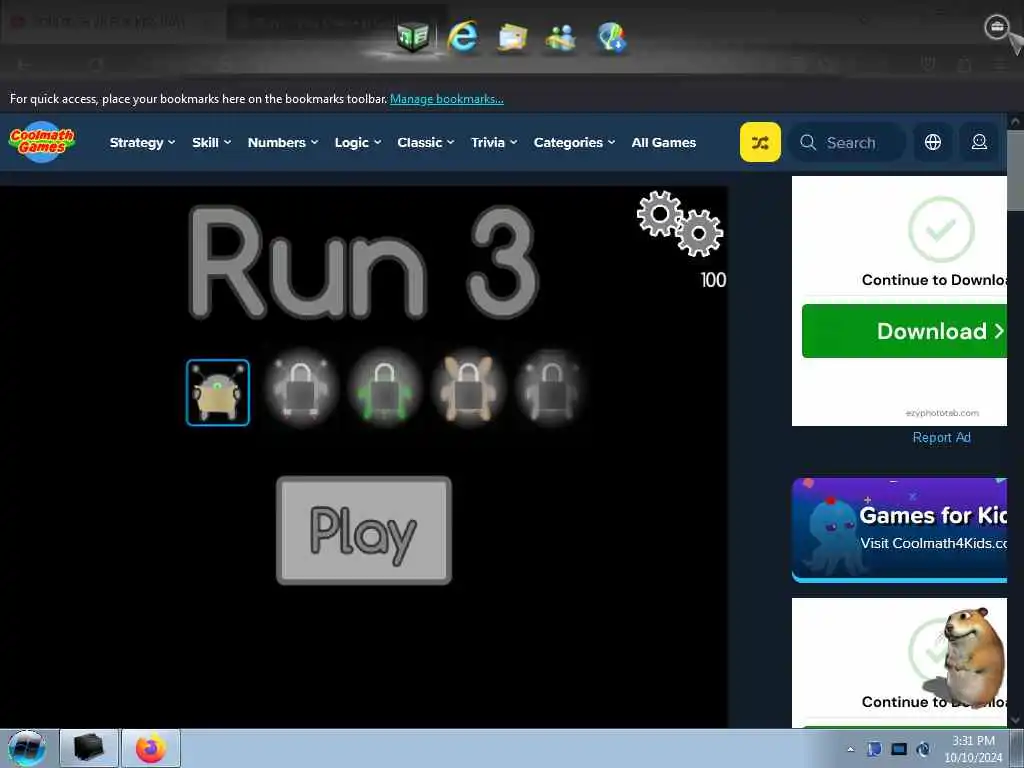
Task: Click the blue flag tray icon
Action: 874,749
